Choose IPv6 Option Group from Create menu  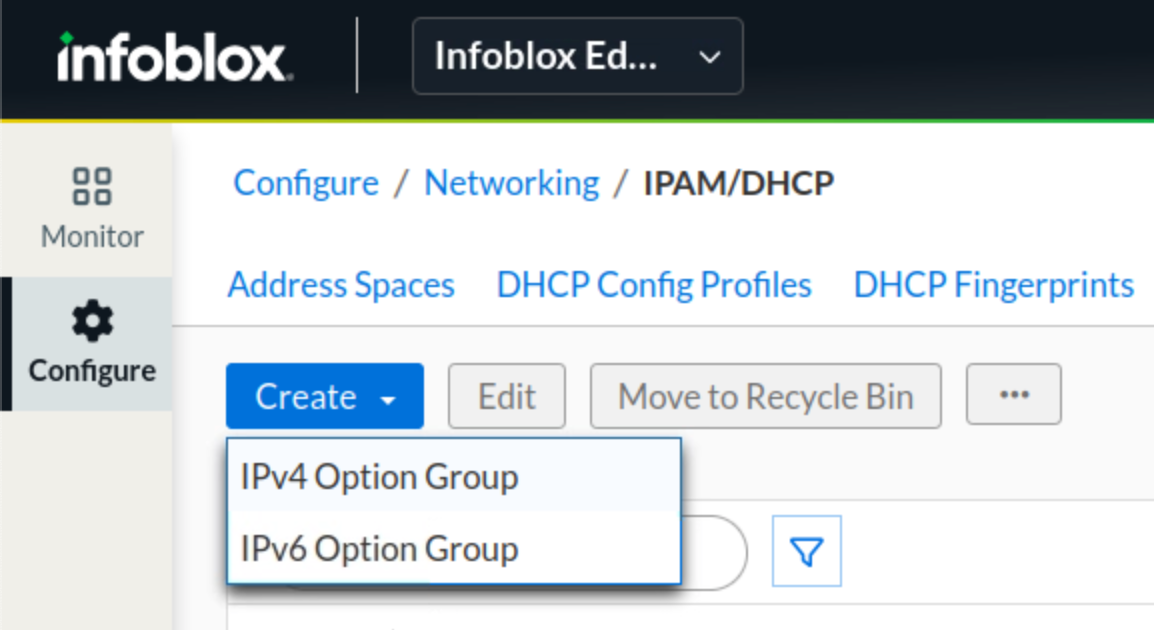380,548
